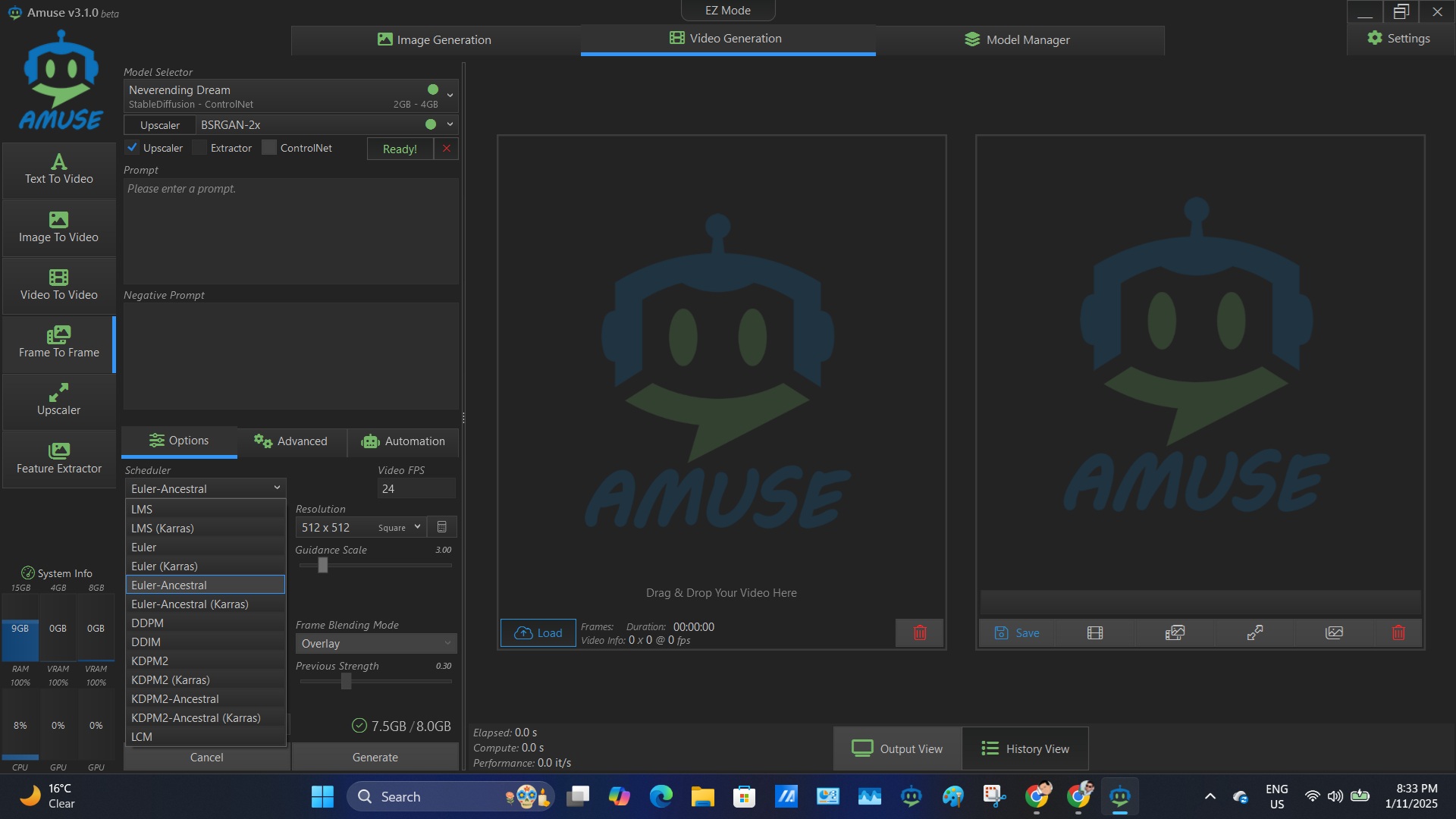
Task: Open the Image To Video sidebar tool
Action: [58, 227]
